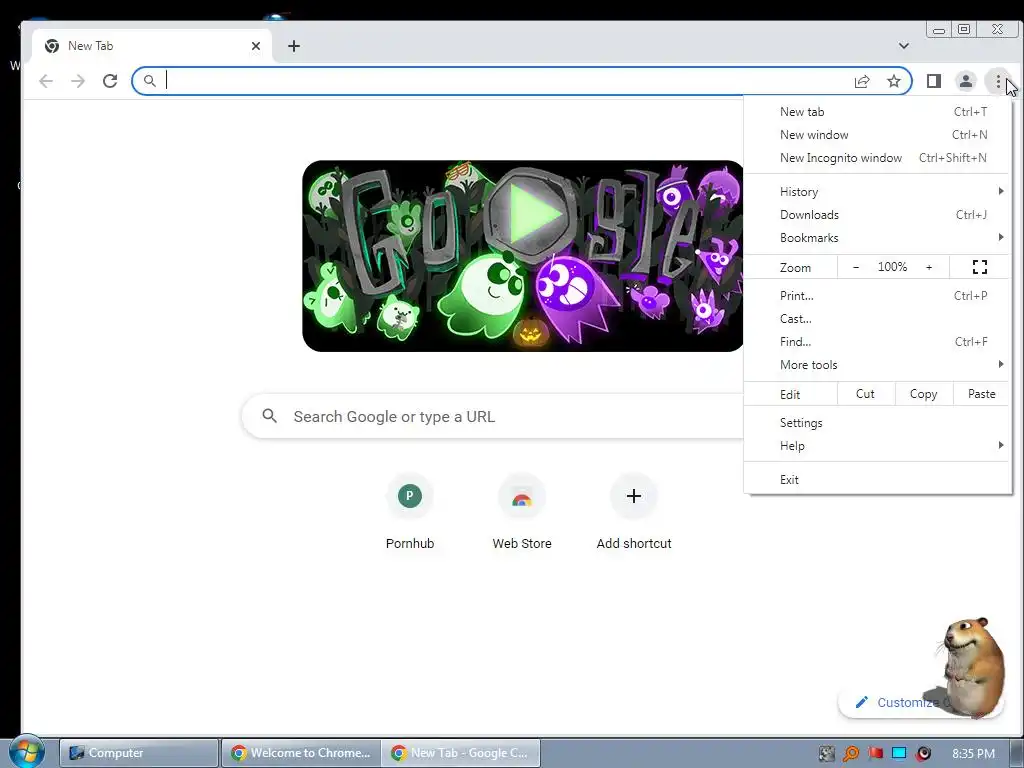Increase zoom with the plus button
The width and height of the screenshot is (1024, 768).
(x=929, y=267)
